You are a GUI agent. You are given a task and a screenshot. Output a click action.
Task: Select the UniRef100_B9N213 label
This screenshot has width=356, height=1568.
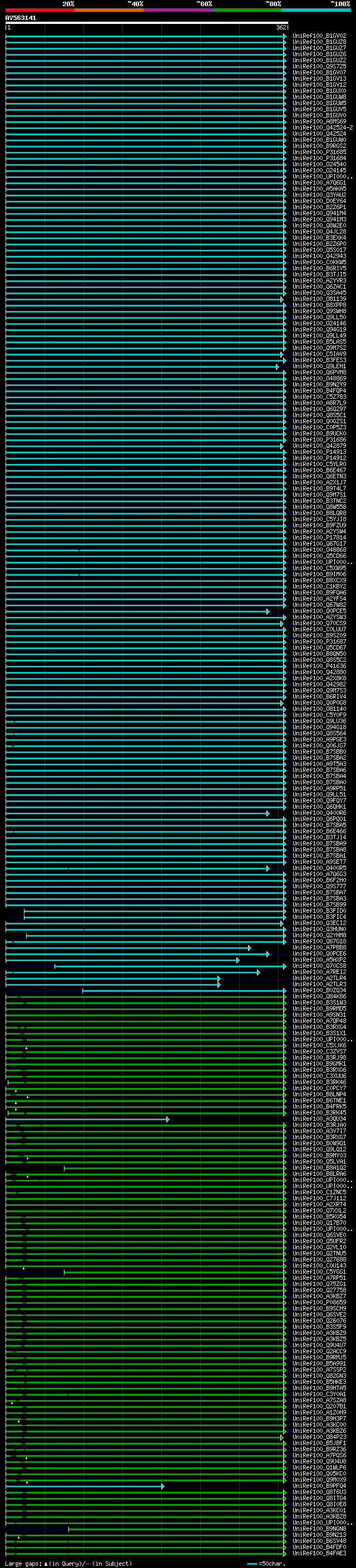pos(319,1535)
